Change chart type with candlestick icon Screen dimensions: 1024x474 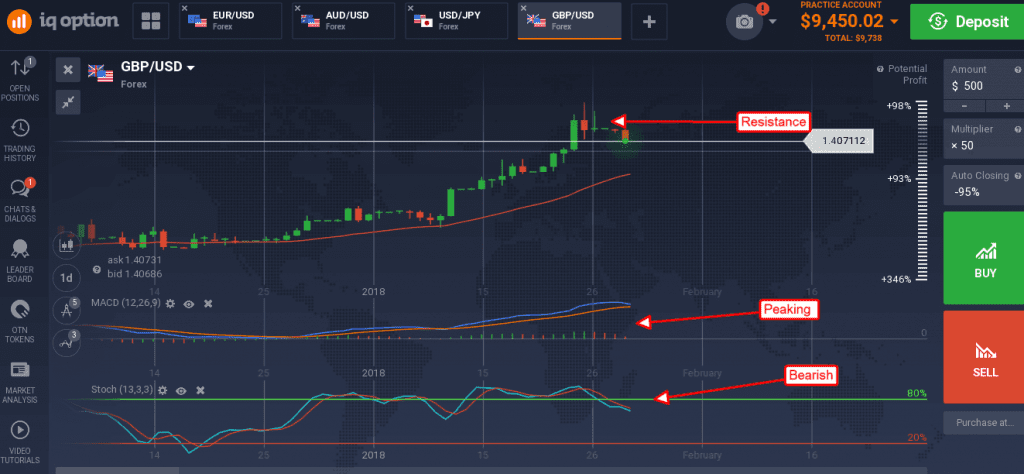pos(66,245)
